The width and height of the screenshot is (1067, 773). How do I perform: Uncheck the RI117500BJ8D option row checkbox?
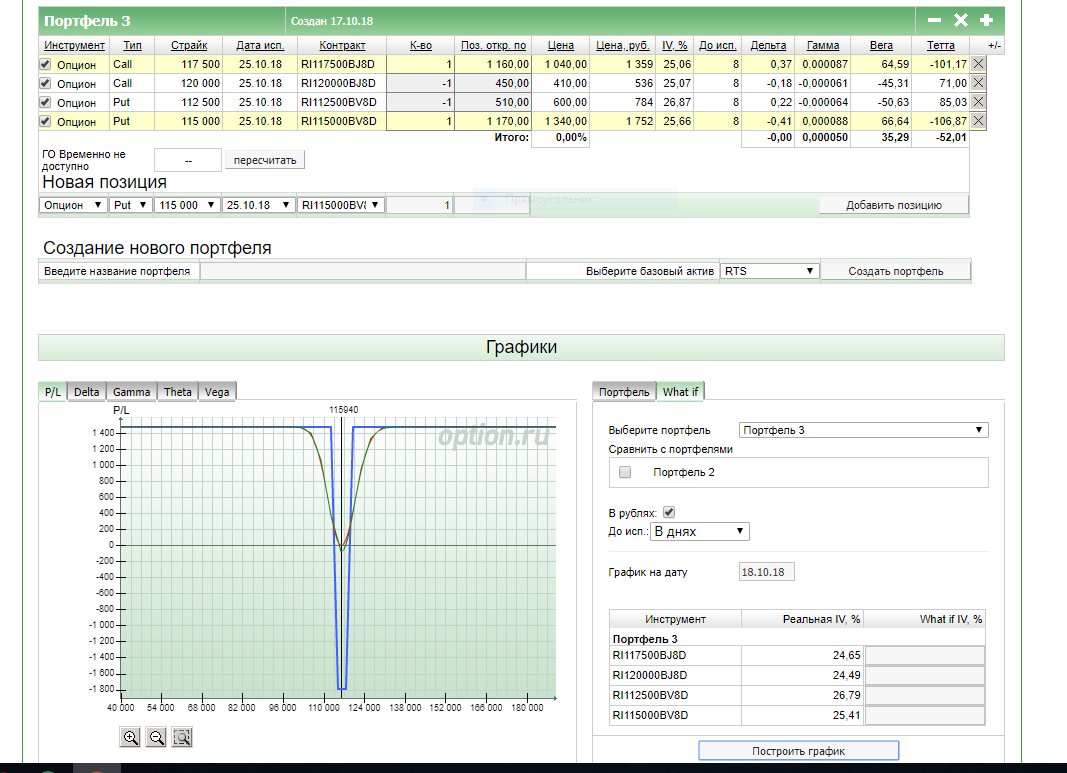click(44, 64)
